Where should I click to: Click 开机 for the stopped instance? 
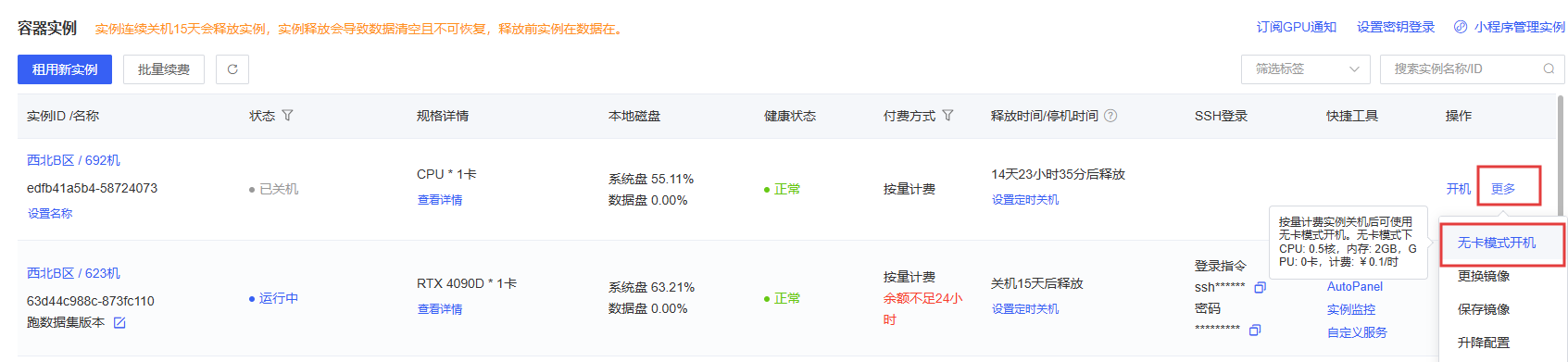[x=1459, y=189]
